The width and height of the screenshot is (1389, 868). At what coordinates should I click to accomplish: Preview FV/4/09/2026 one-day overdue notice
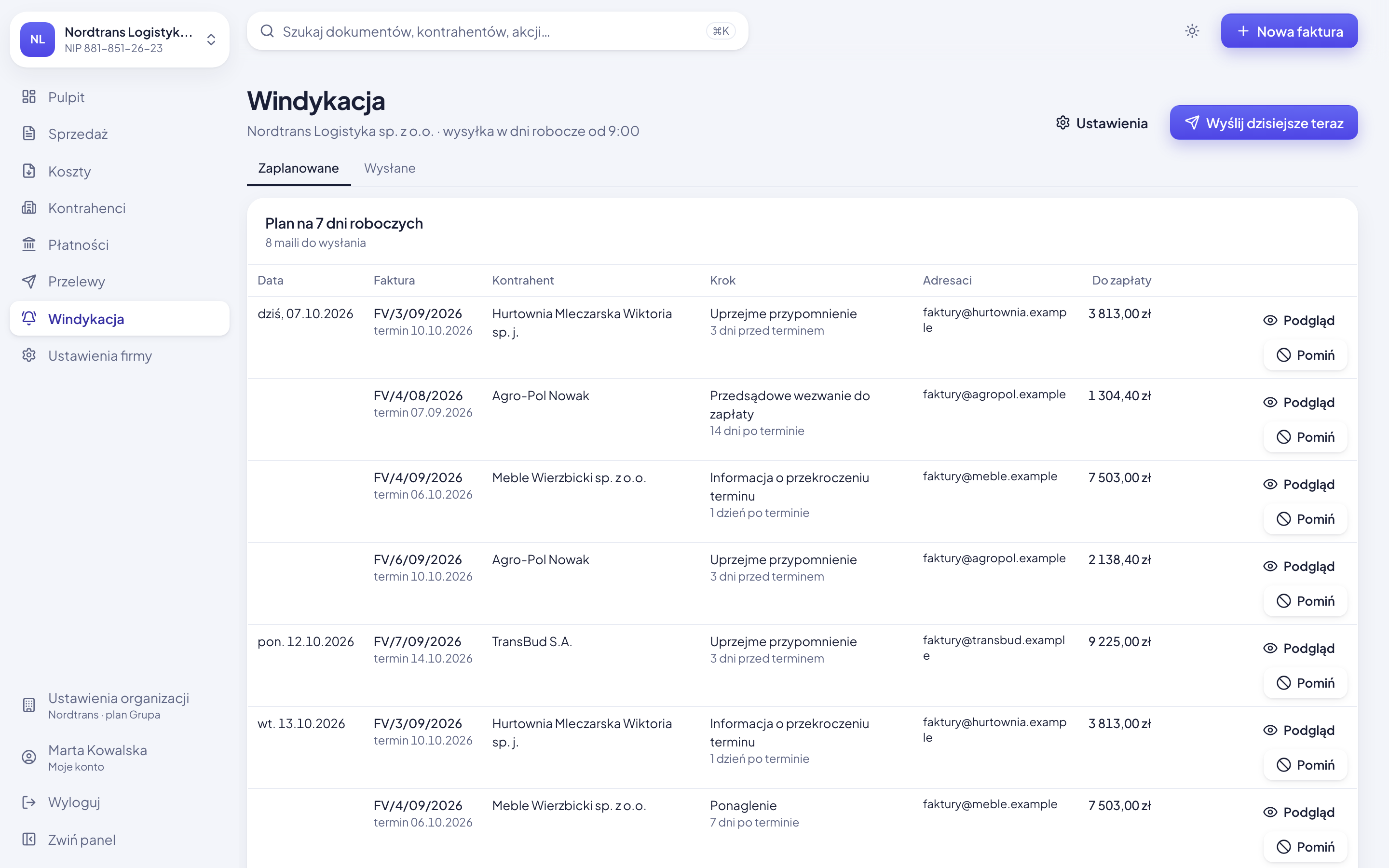click(1299, 485)
